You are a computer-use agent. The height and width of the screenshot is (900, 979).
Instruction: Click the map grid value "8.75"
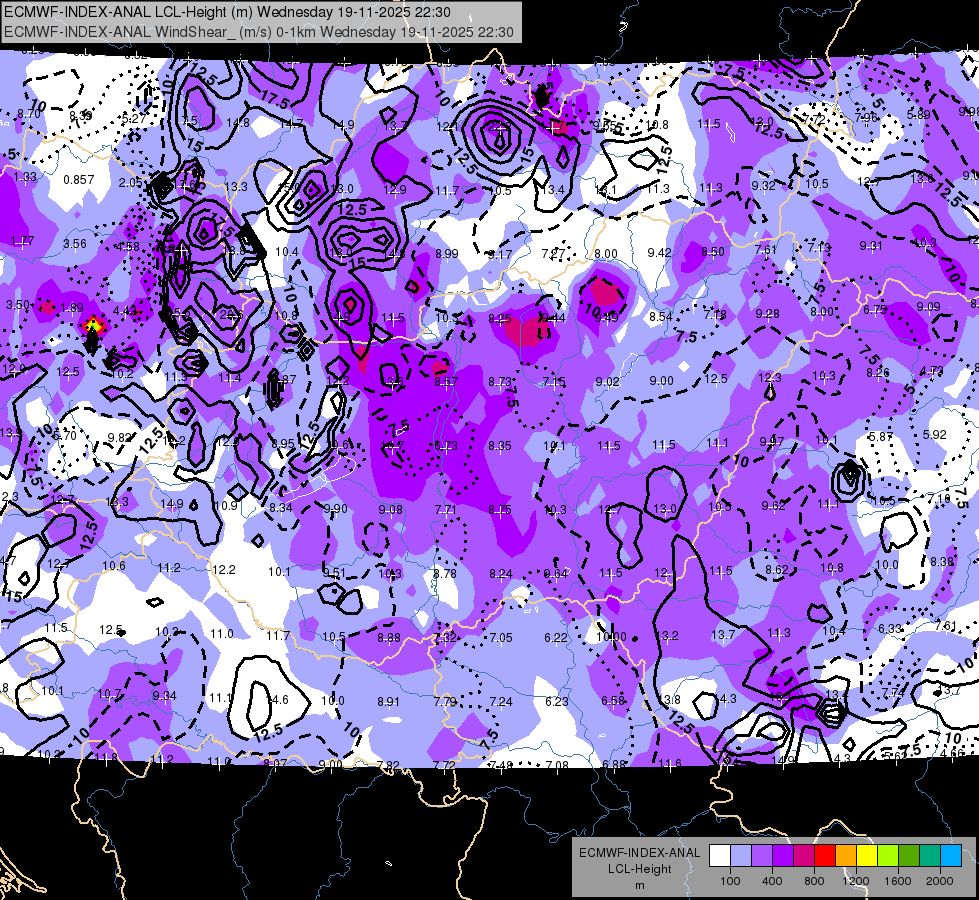pos(500,510)
